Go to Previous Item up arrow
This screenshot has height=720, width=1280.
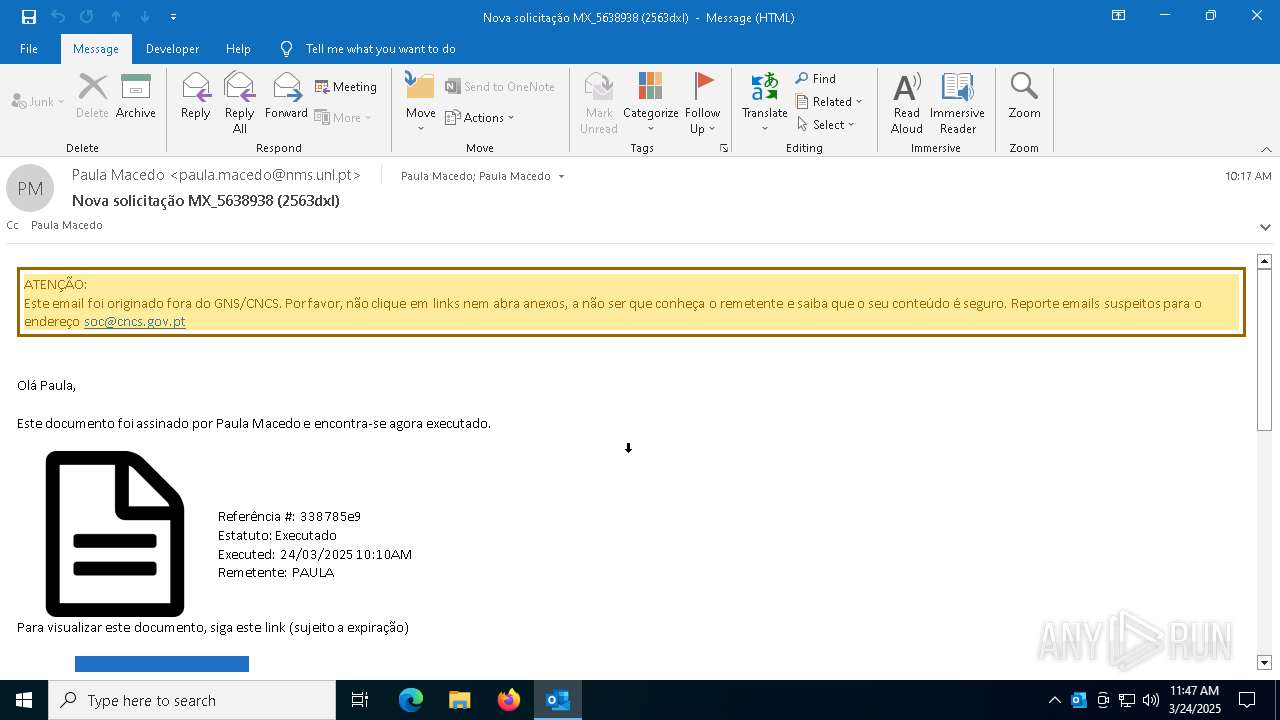[116, 17]
